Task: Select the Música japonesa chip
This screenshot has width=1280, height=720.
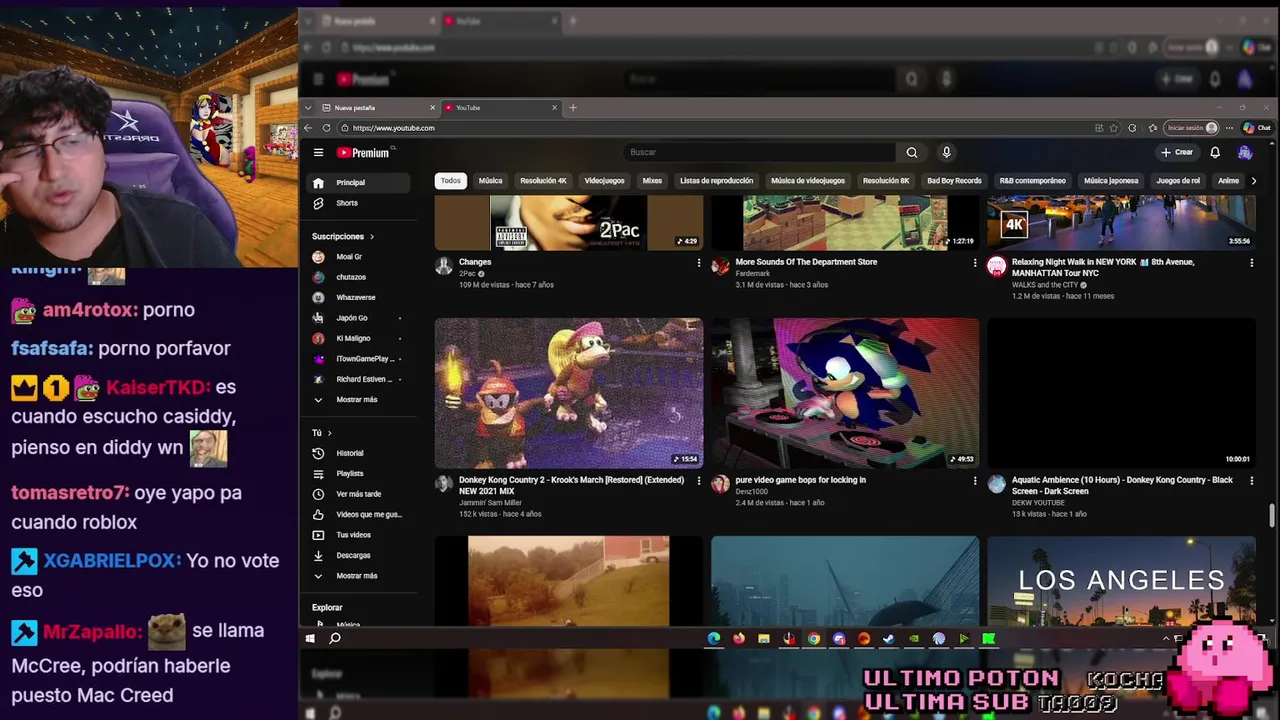Action: pyautogui.click(x=1111, y=181)
